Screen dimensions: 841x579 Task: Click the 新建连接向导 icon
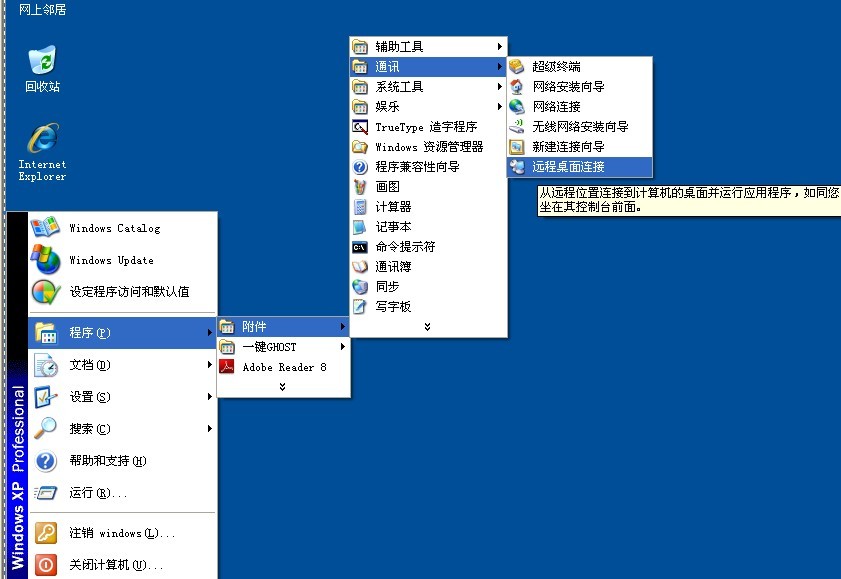517,146
